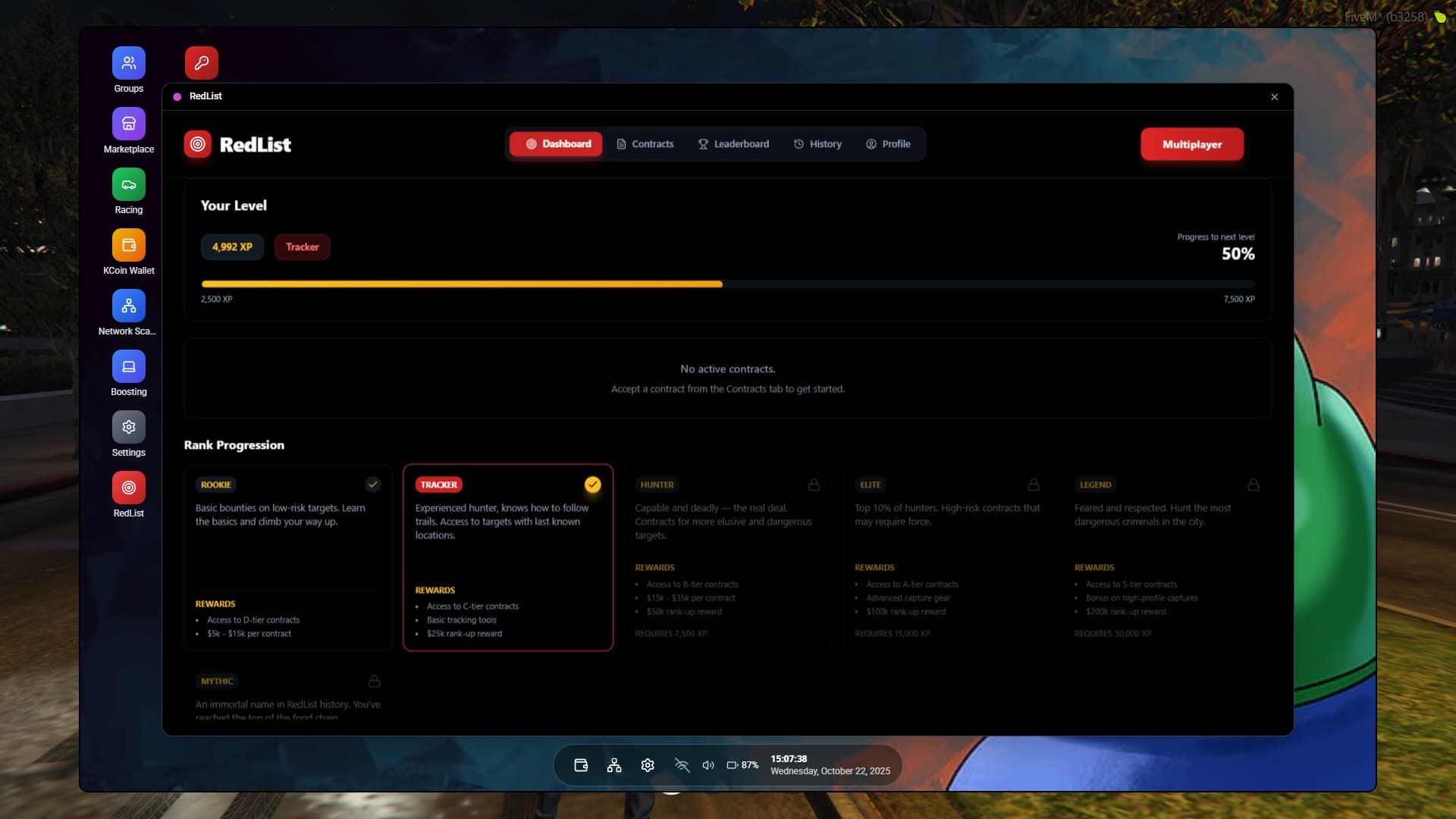Open the KCoin Wallet app

click(128, 244)
